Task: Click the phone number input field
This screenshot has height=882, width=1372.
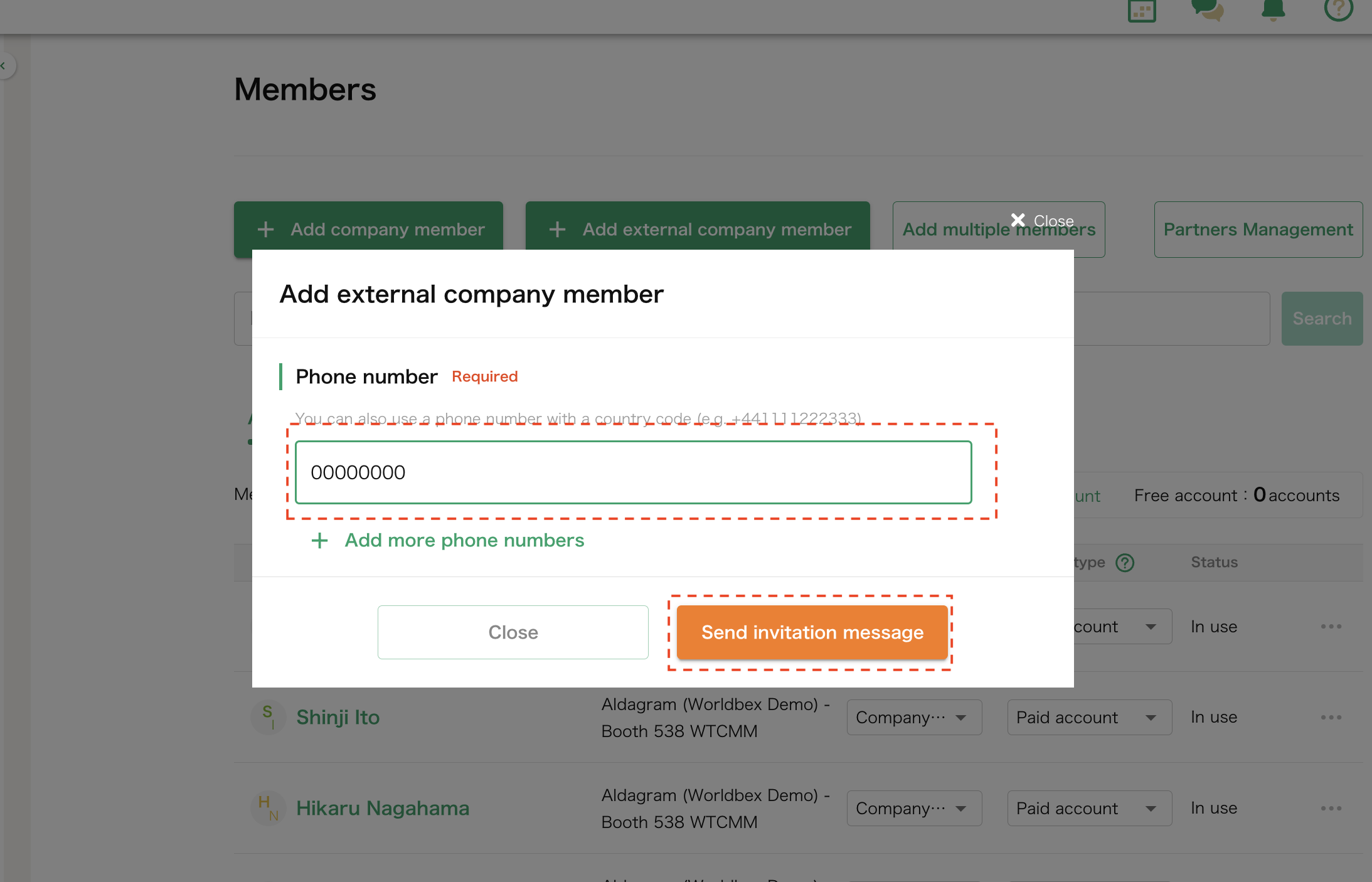Action: coord(633,472)
